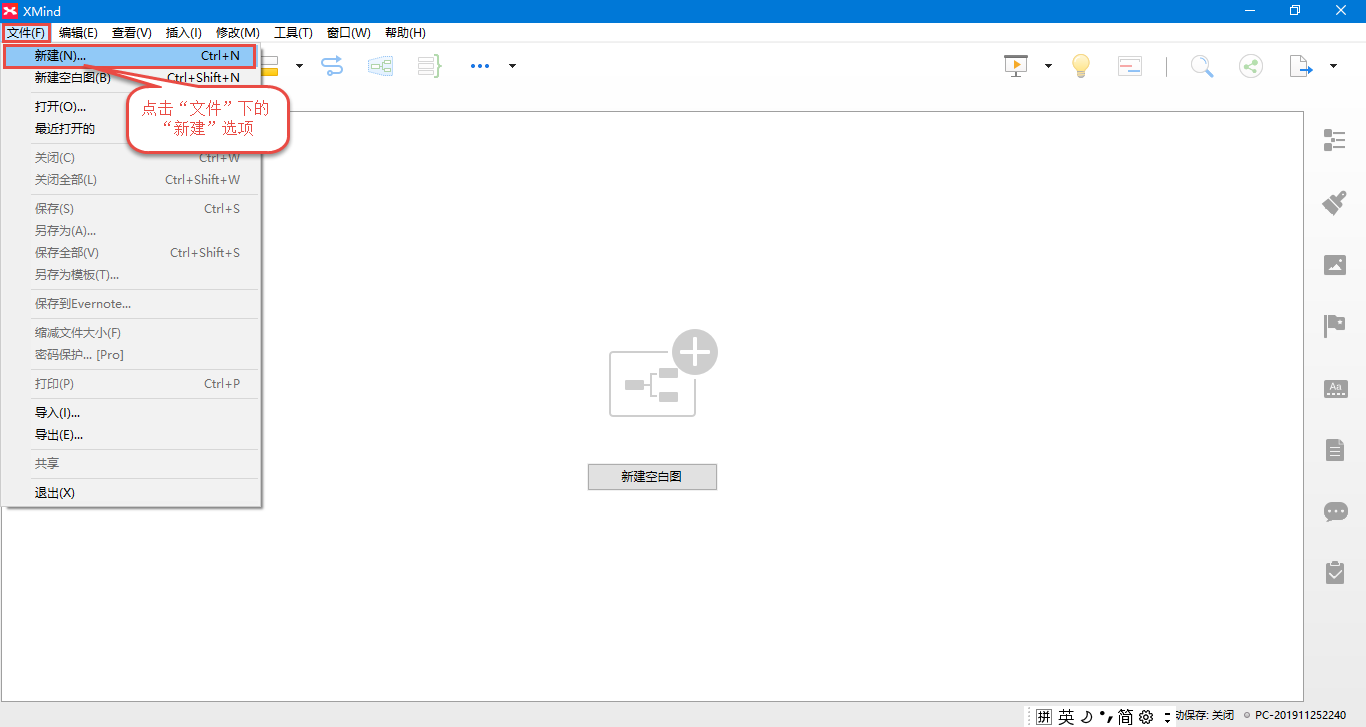Open the Outline panel from right sidebar
The image size is (1366, 727).
click(1334, 140)
